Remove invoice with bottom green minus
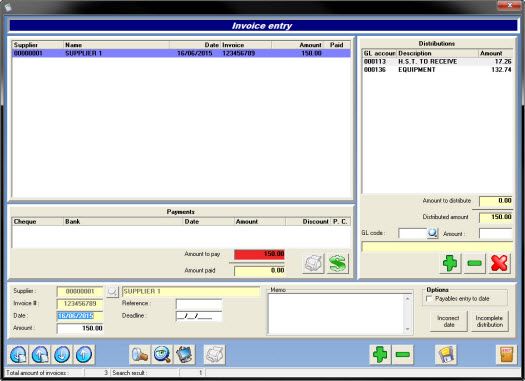Image resolution: width=525 pixels, height=381 pixels. coord(402,355)
